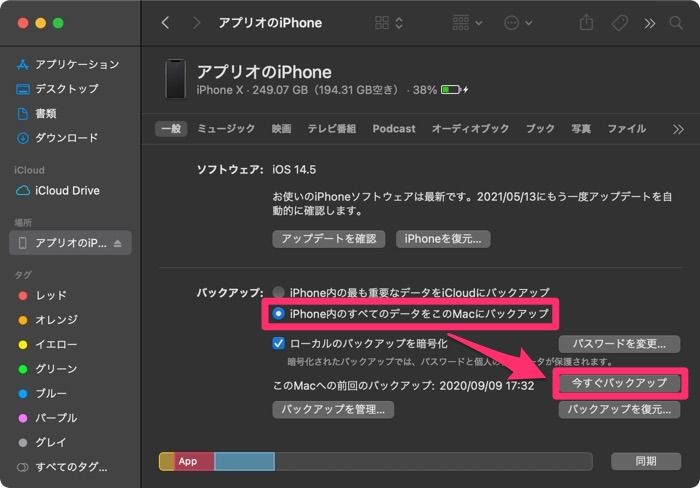Click Restore Backup (バックアップを復元...)
Viewport: 700px width, 488px height.
tap(619, 409)
